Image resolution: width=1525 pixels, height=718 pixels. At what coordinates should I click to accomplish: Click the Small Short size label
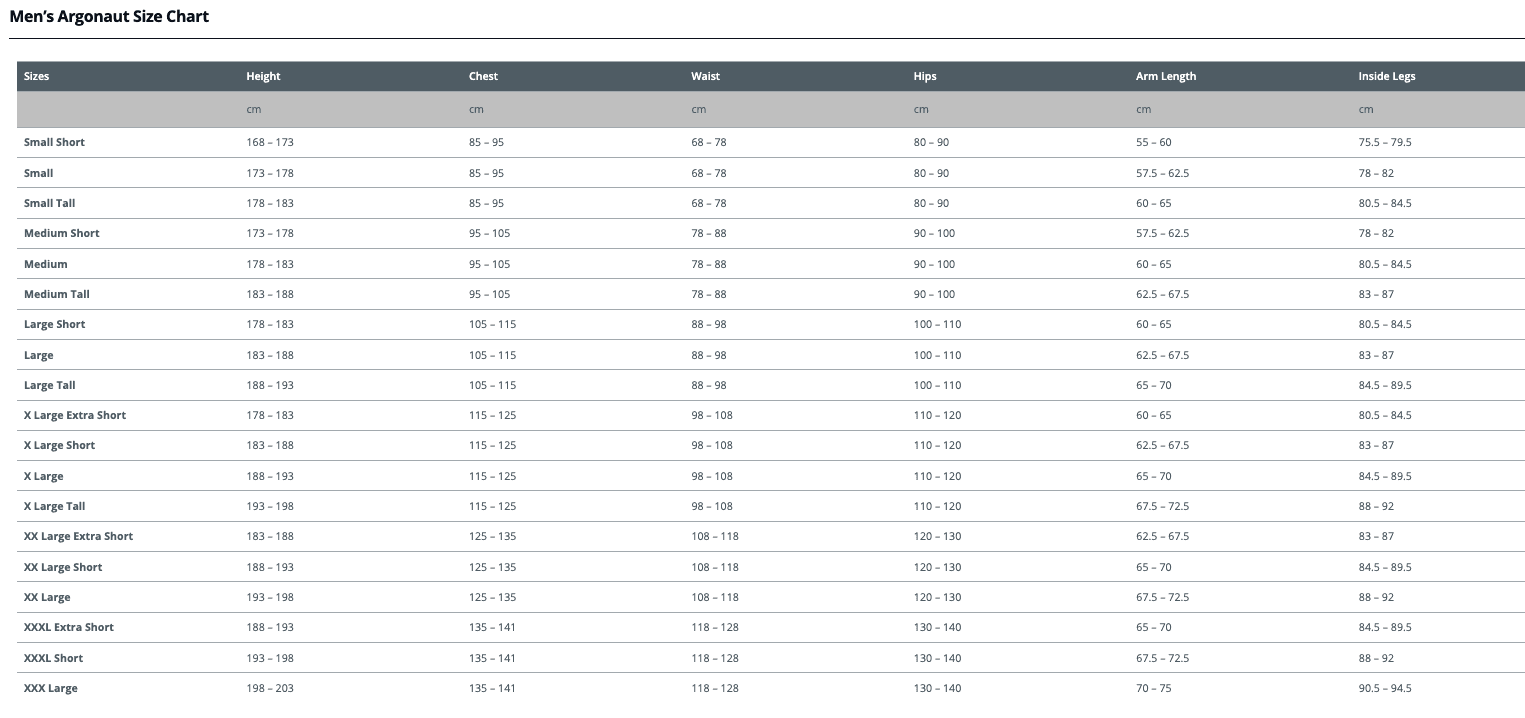(54, 143)
